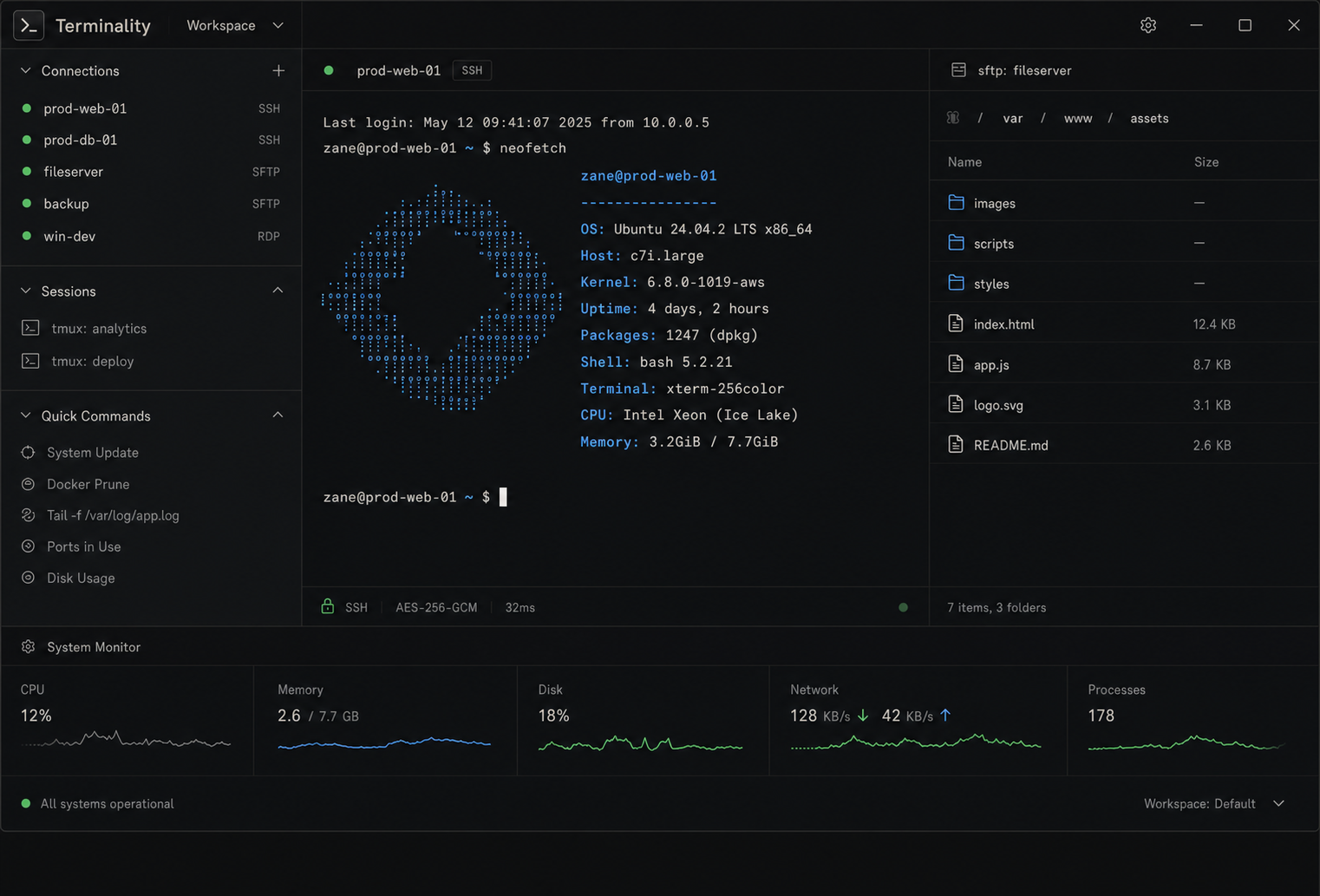
Task: Click 'All systems operational' status text
Action: coord(107,804)
